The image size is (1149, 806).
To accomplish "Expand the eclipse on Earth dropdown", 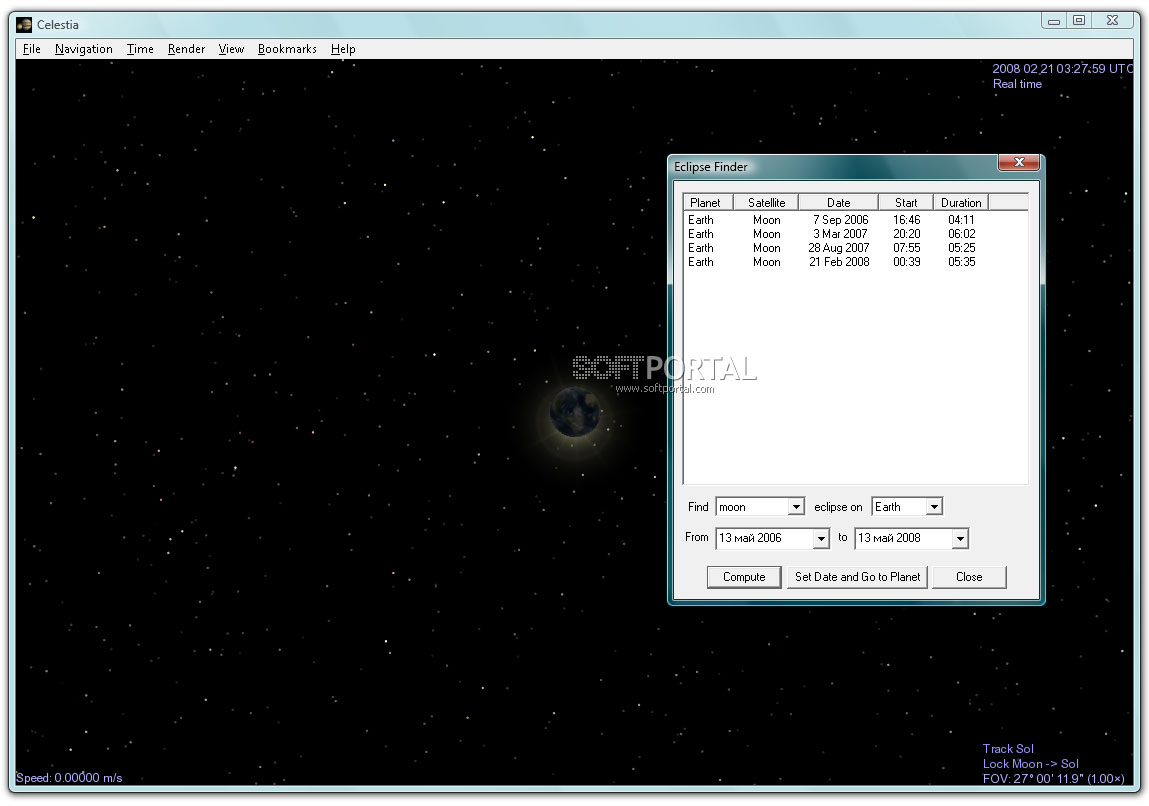I will pos(934,507).
